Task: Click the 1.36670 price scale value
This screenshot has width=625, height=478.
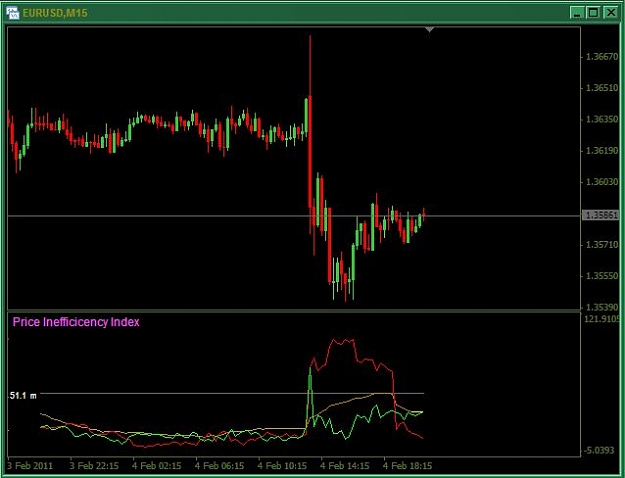Action: (602, 57)
